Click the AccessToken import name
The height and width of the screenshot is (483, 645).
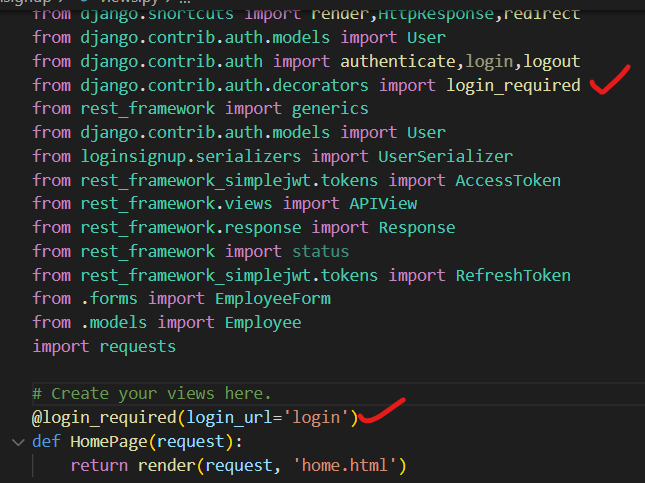point(508,180)
